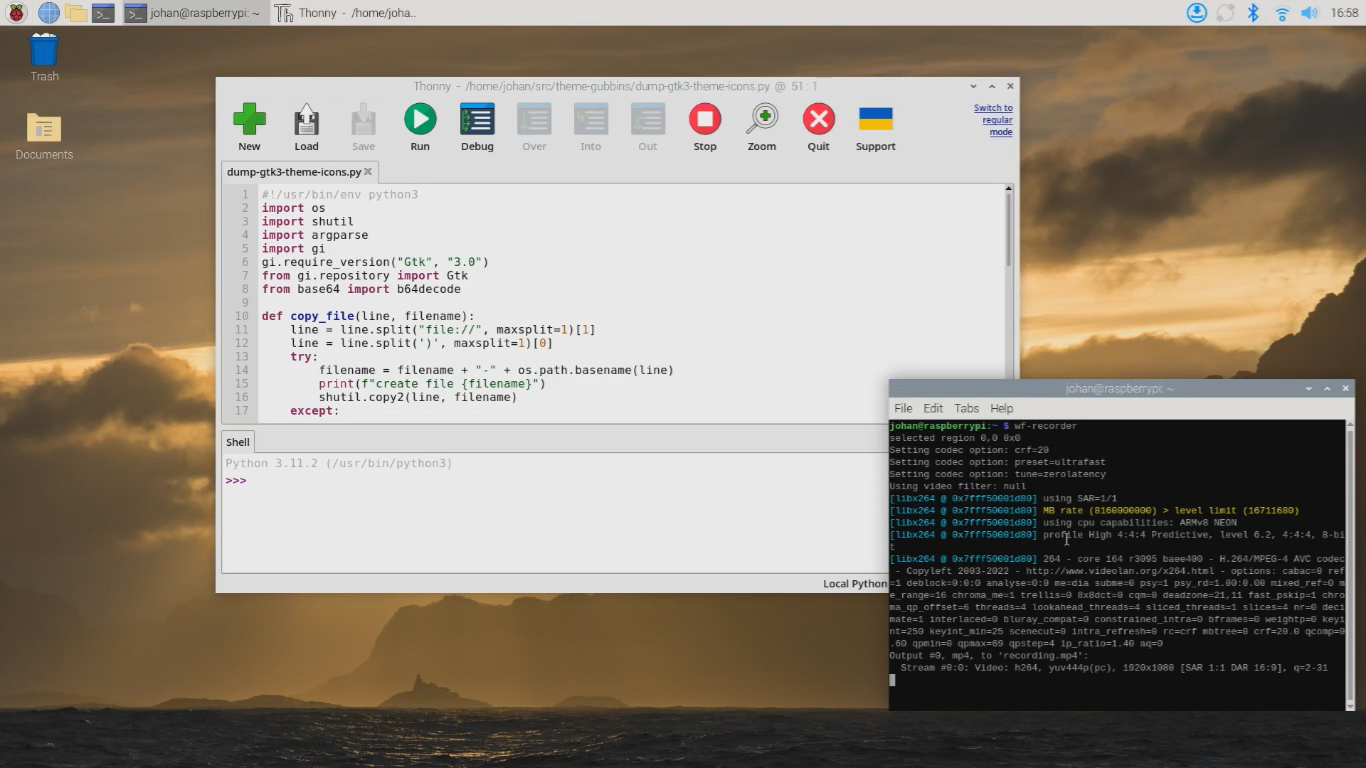Open a file with the Load icon
The width and height of the screenshot is (1366, 768).
point(306,120)
